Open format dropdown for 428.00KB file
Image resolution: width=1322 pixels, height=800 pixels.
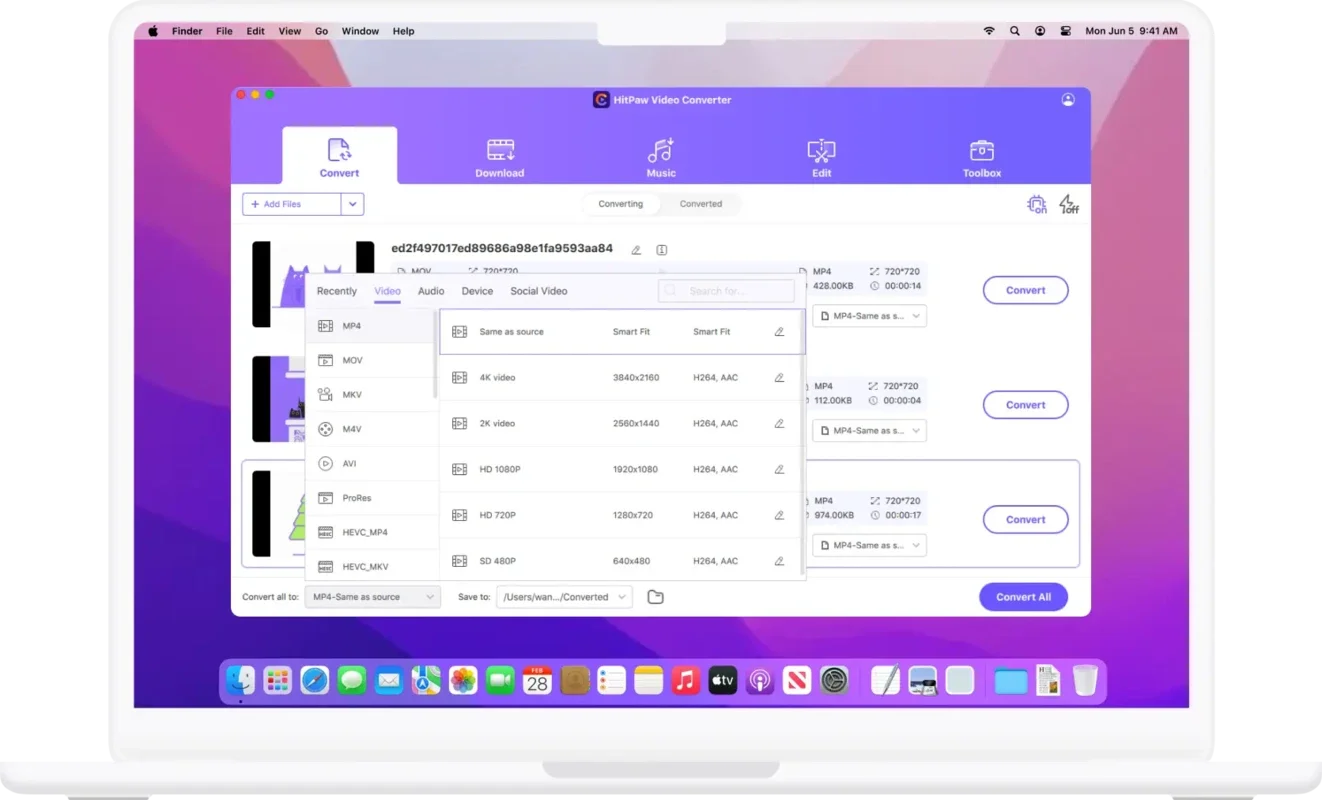869,316
